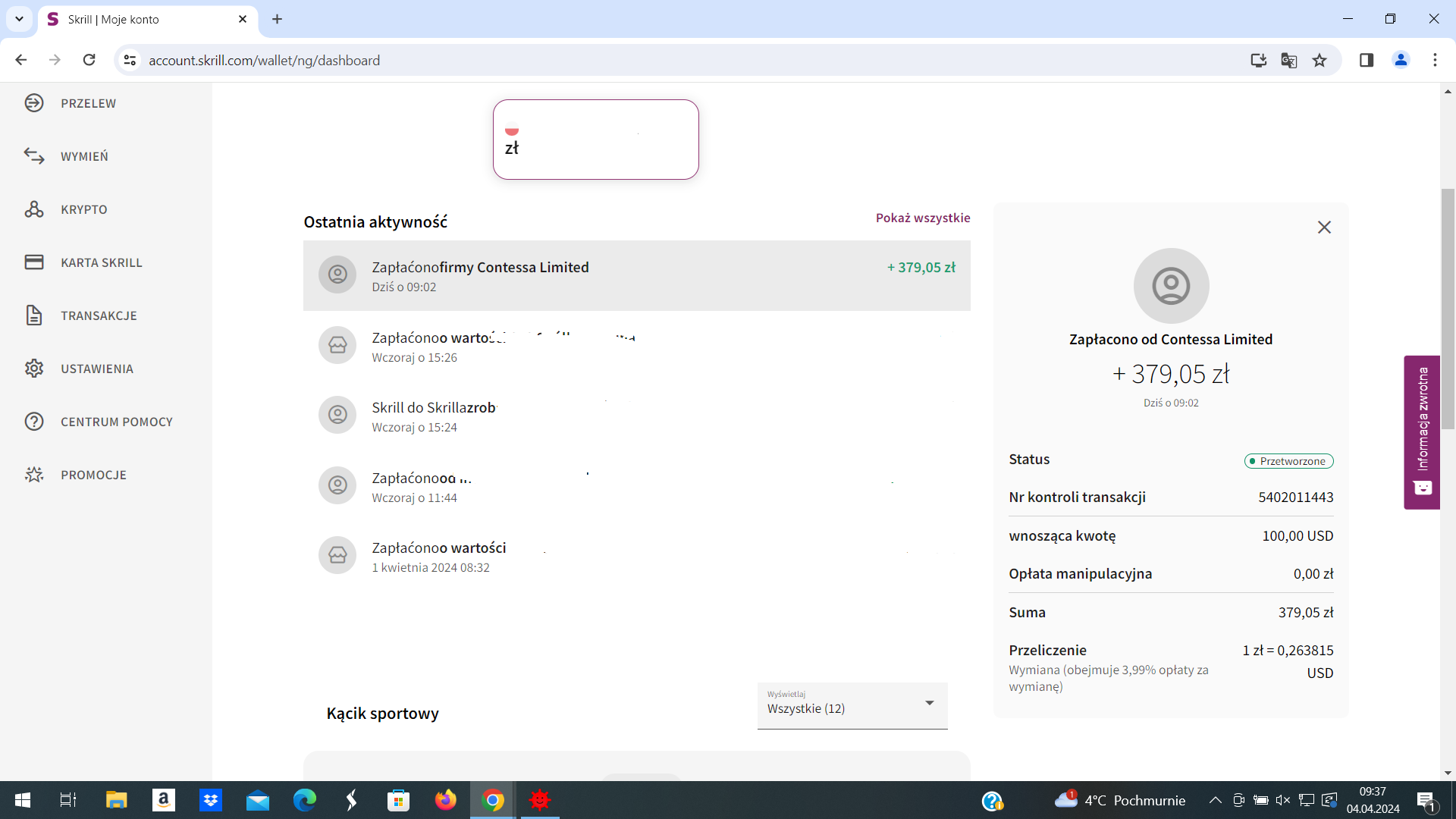Click transaction number 5402011443

click(x=1296, y=497)
